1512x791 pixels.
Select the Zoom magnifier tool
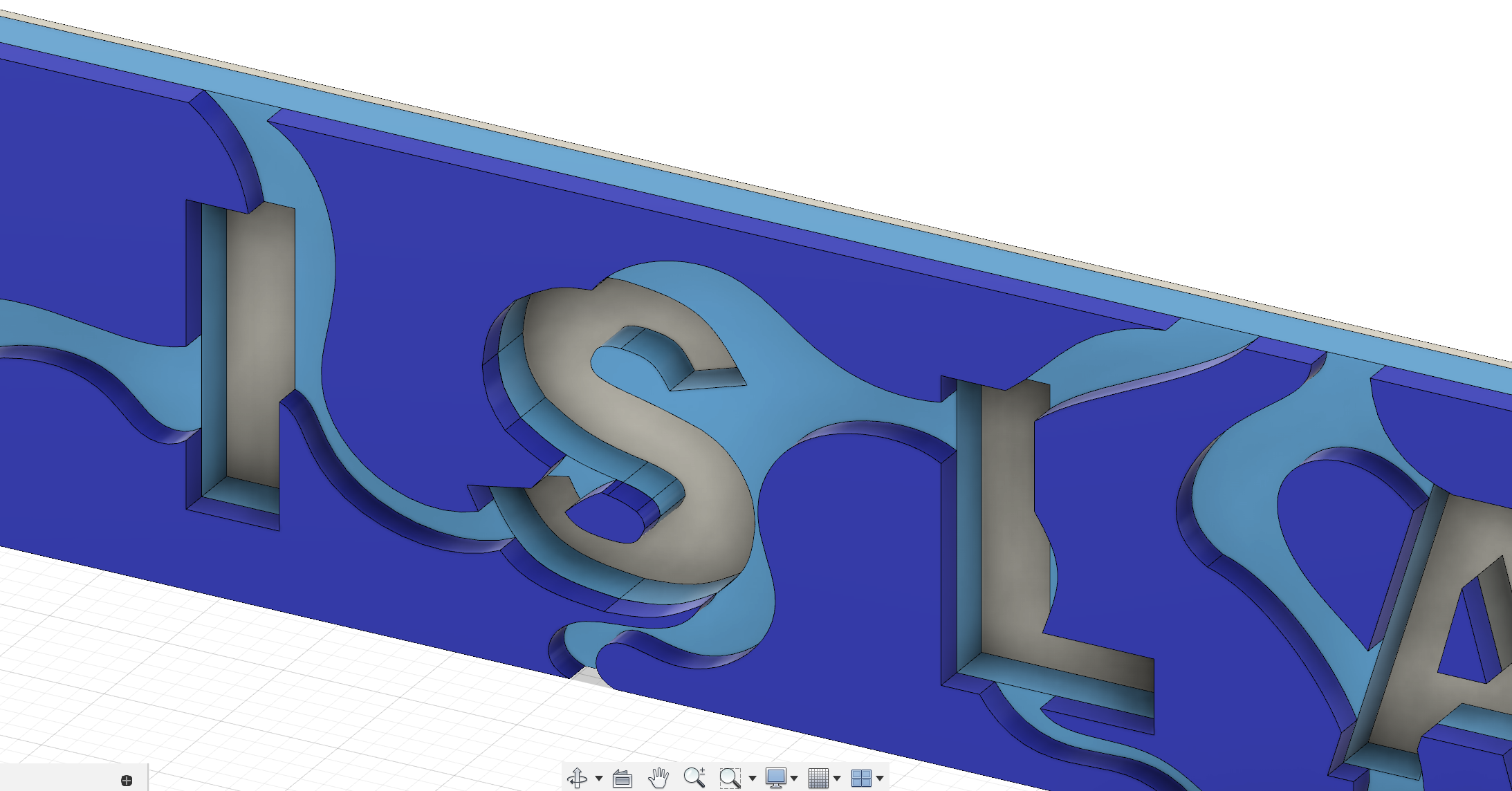tap(694, 778)
